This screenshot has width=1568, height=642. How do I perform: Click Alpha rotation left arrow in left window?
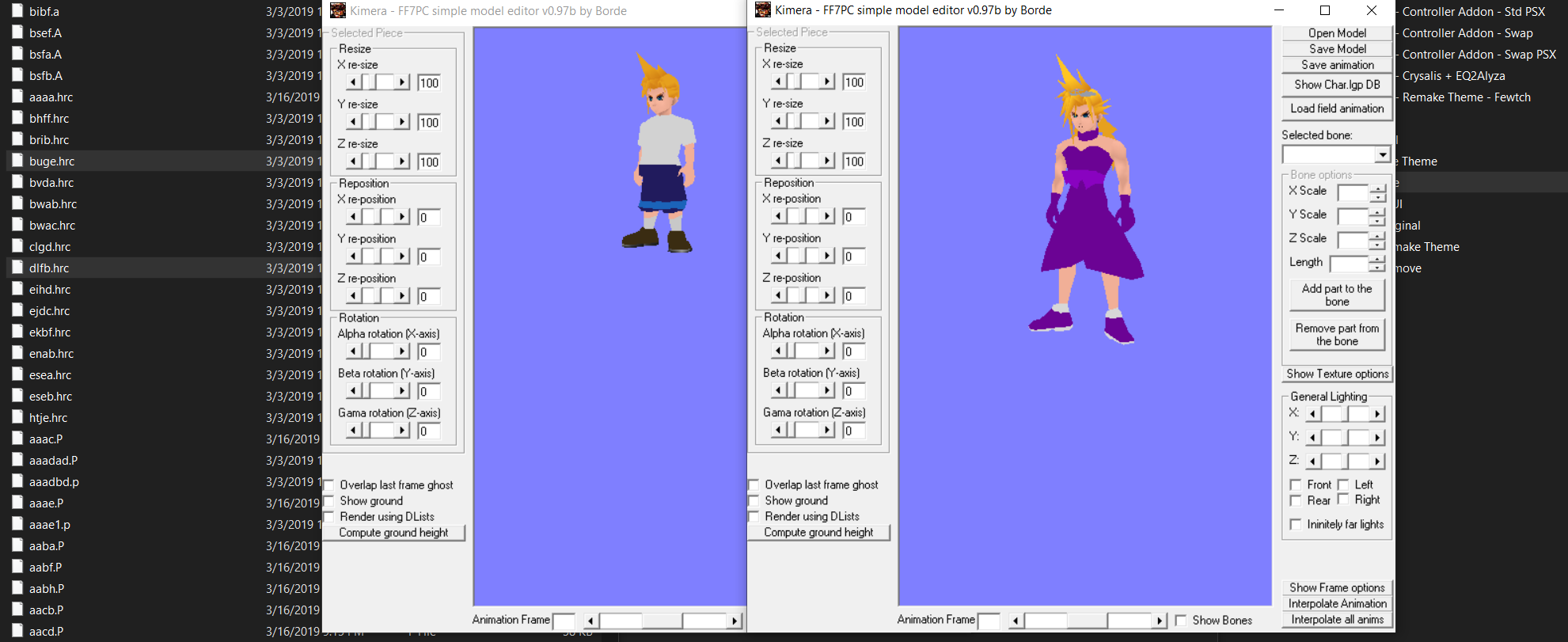pyautogui.click(x=354, y=351)
